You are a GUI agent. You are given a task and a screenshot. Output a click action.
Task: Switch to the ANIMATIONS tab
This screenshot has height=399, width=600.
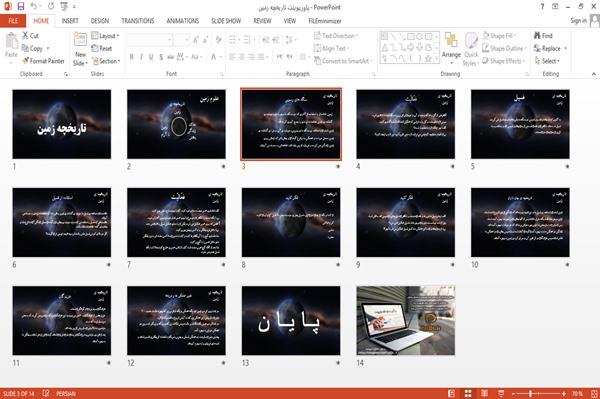pos(183,21)
